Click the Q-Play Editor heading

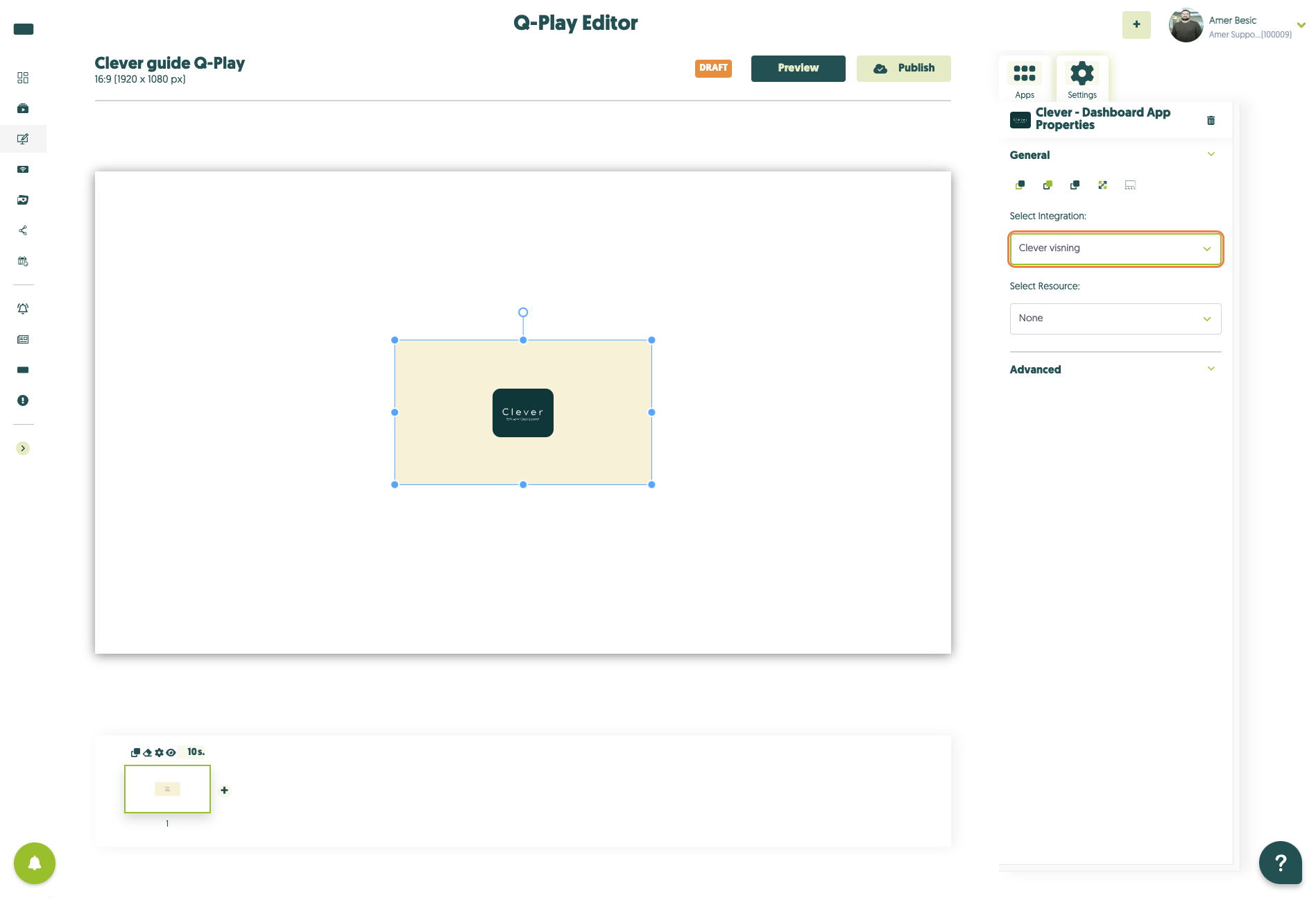575,23
